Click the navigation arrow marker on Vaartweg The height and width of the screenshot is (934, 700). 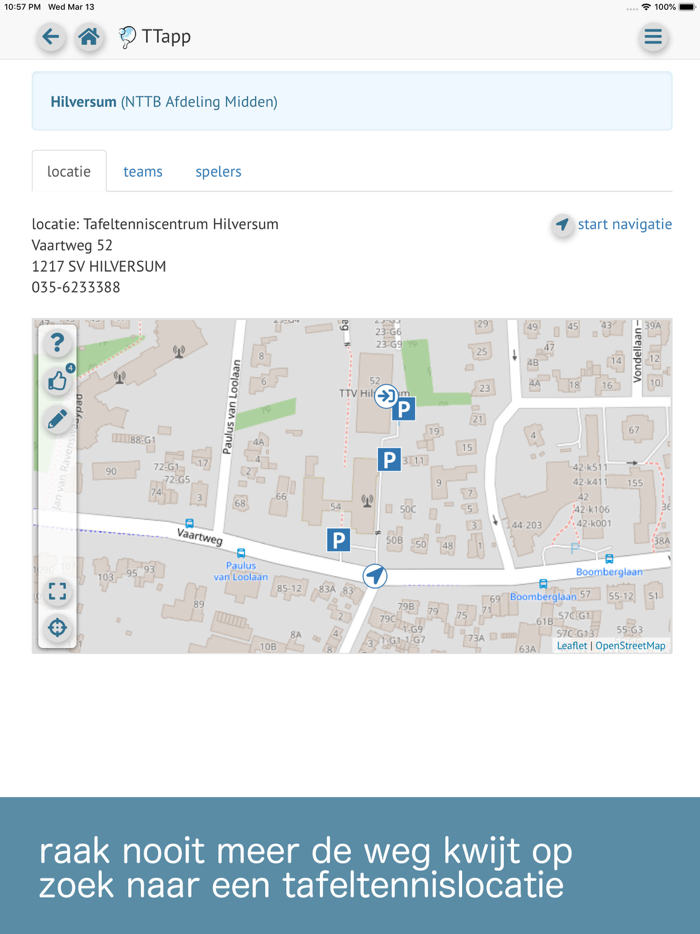(x=375, y=576)
